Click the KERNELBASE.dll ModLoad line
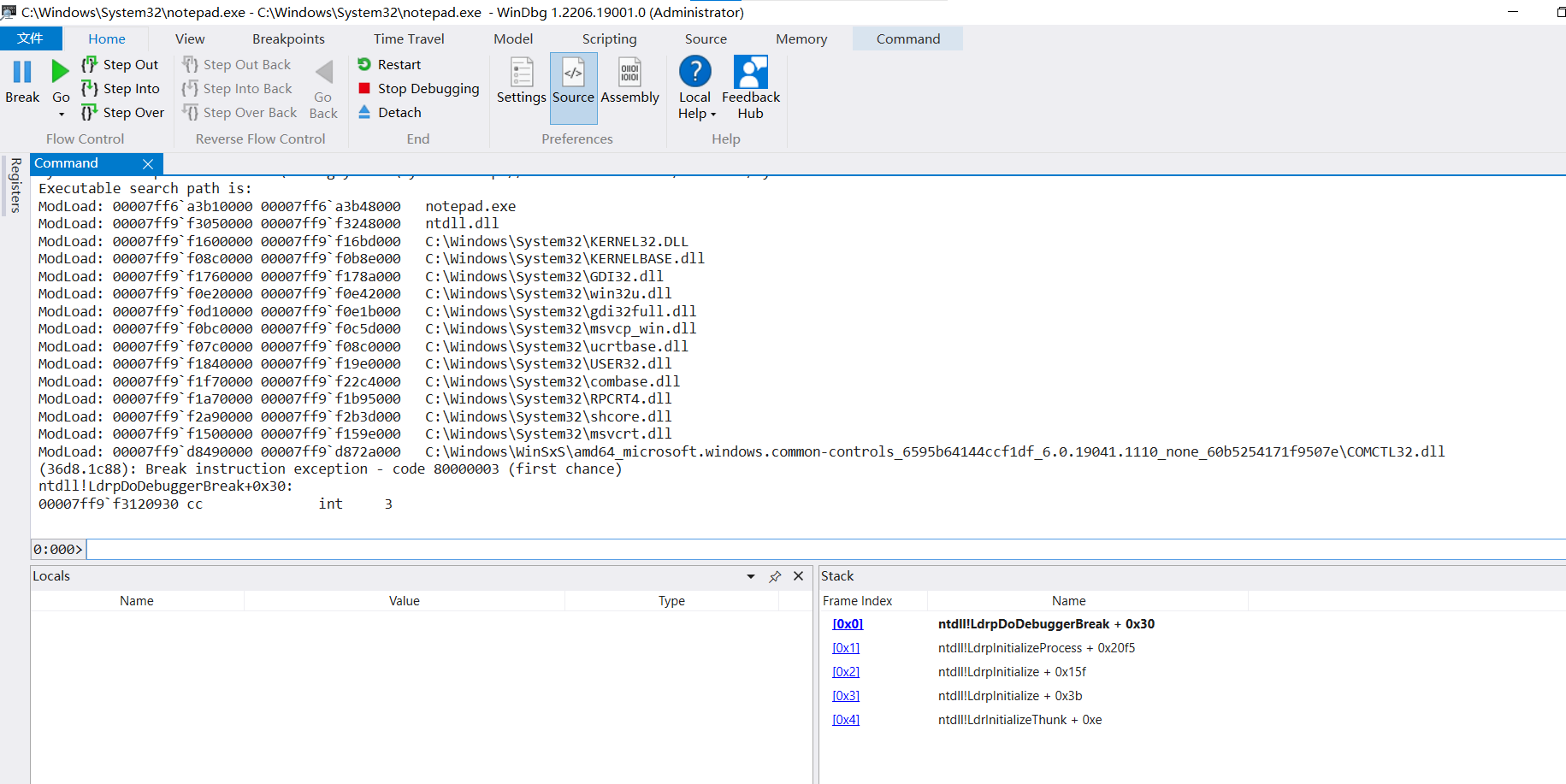Screen dimensions: 1566x784 tap(372, 259)
